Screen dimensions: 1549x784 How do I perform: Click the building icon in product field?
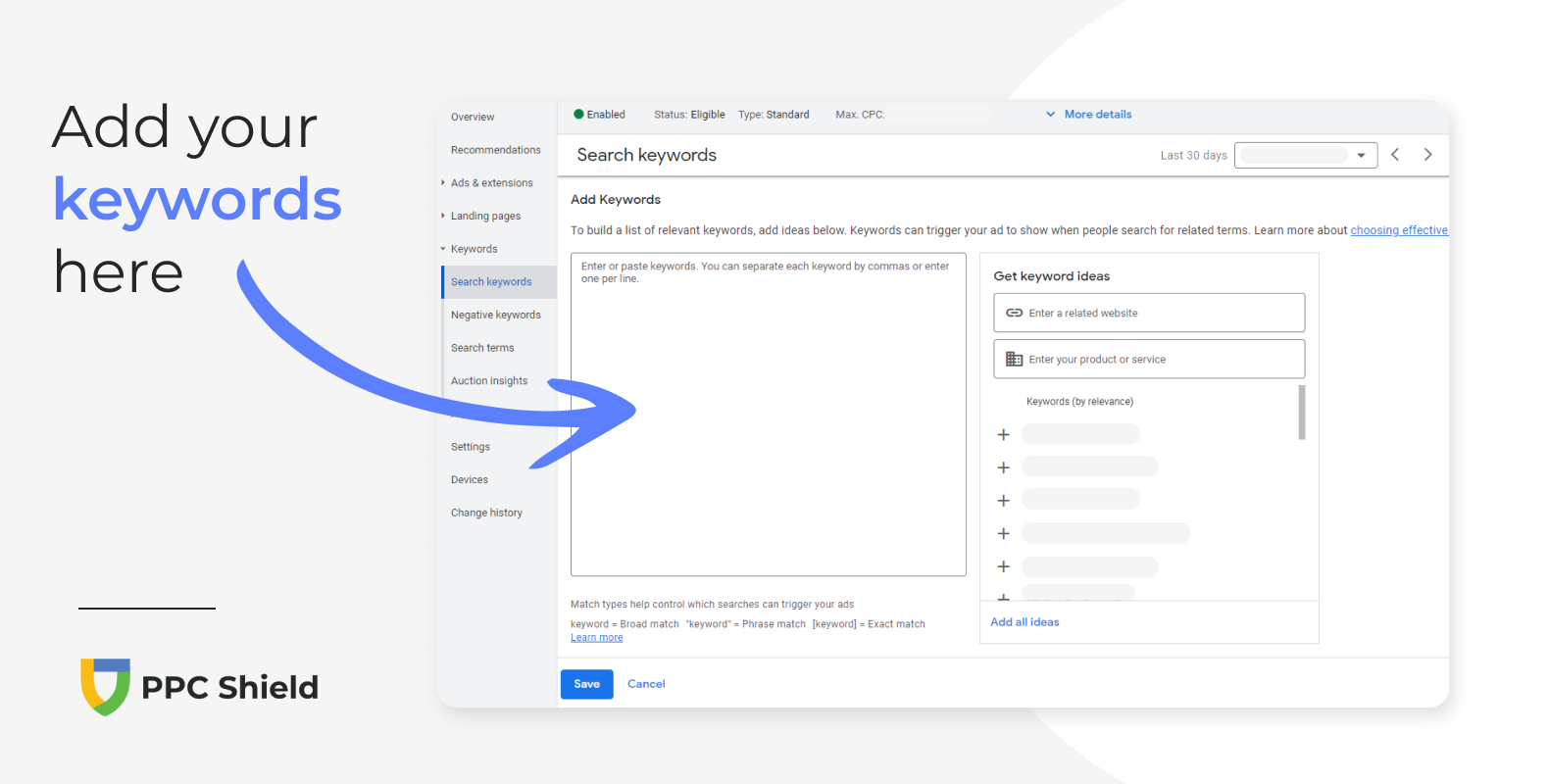pyautogui.click(x=1014, y=360)
